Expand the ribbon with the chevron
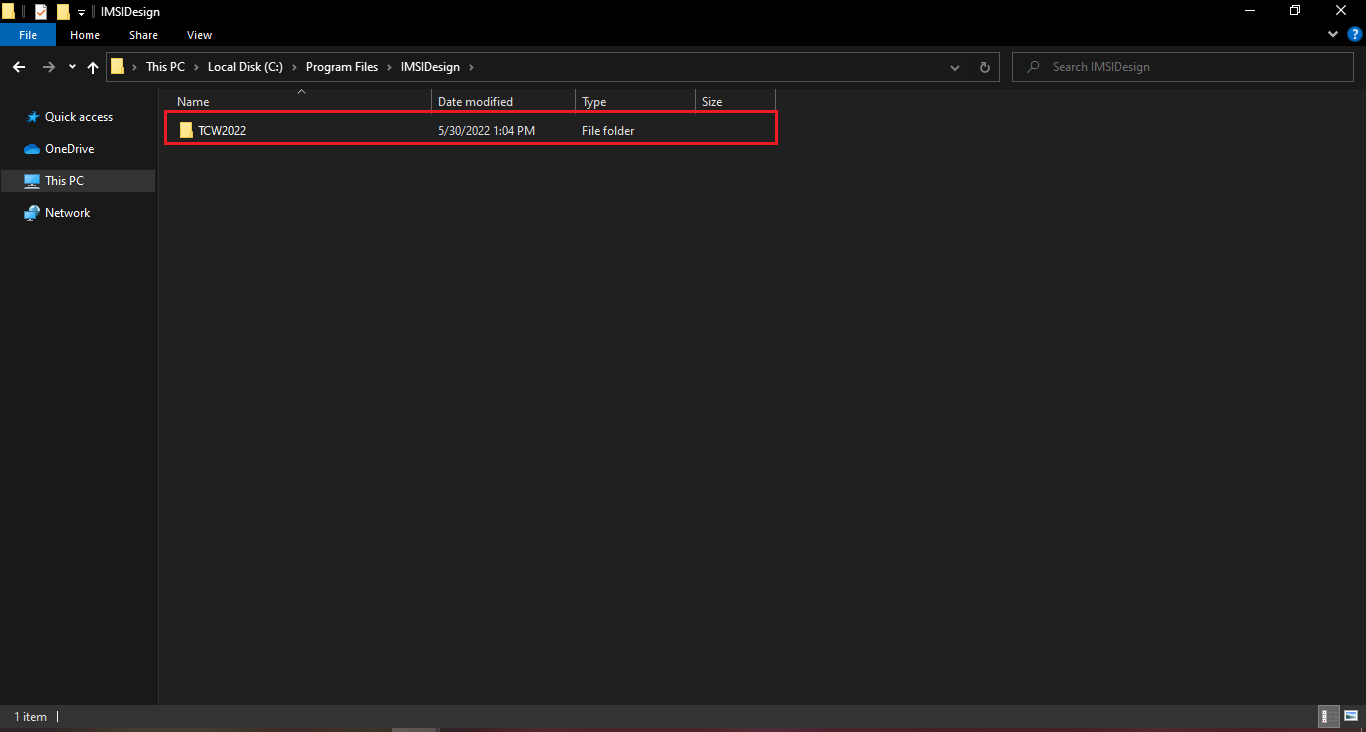Viewport: 1366px width, 732px height. 1332,34
